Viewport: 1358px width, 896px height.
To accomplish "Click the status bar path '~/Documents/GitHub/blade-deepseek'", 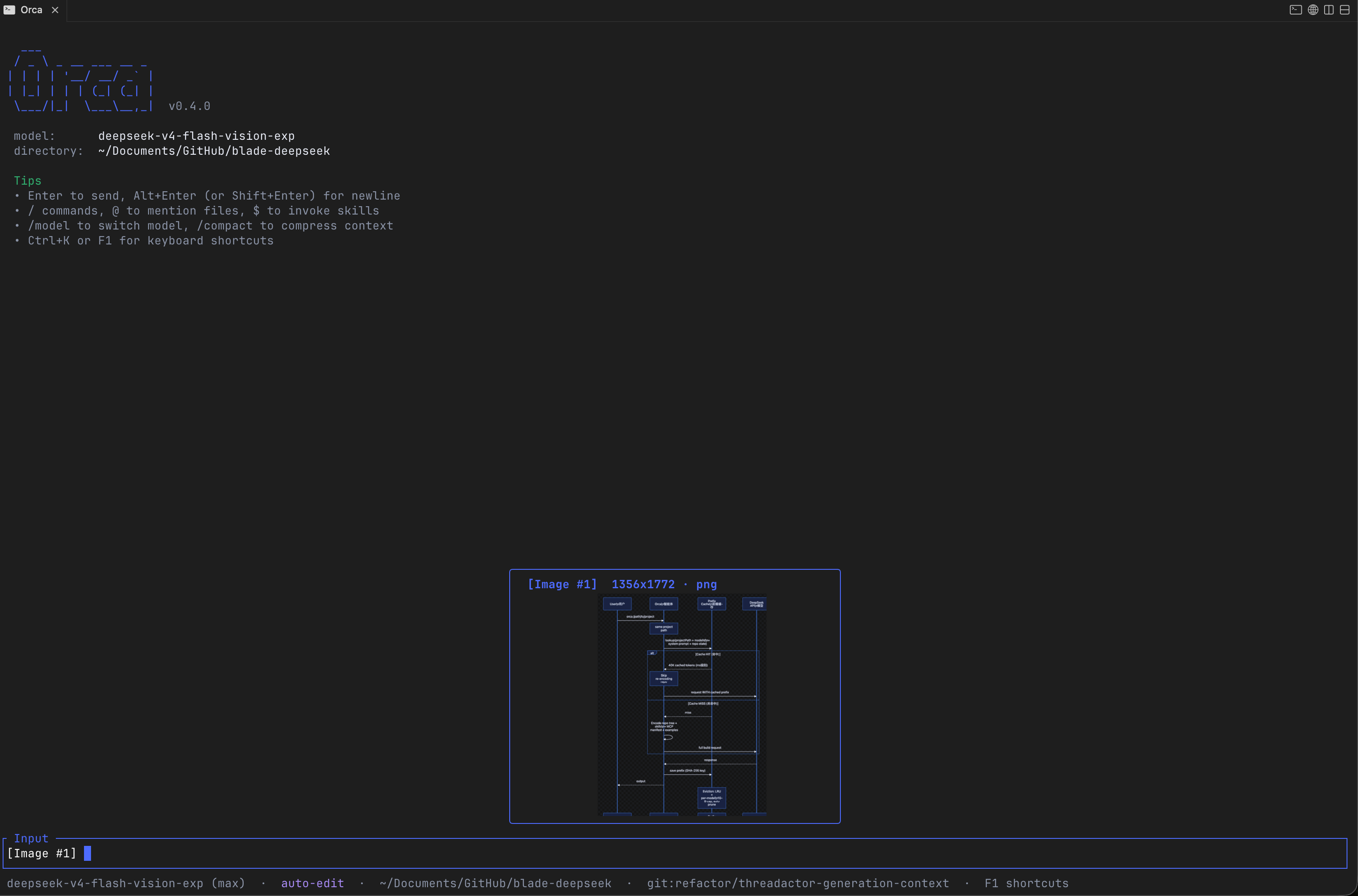I will click(x=496, y=883).
